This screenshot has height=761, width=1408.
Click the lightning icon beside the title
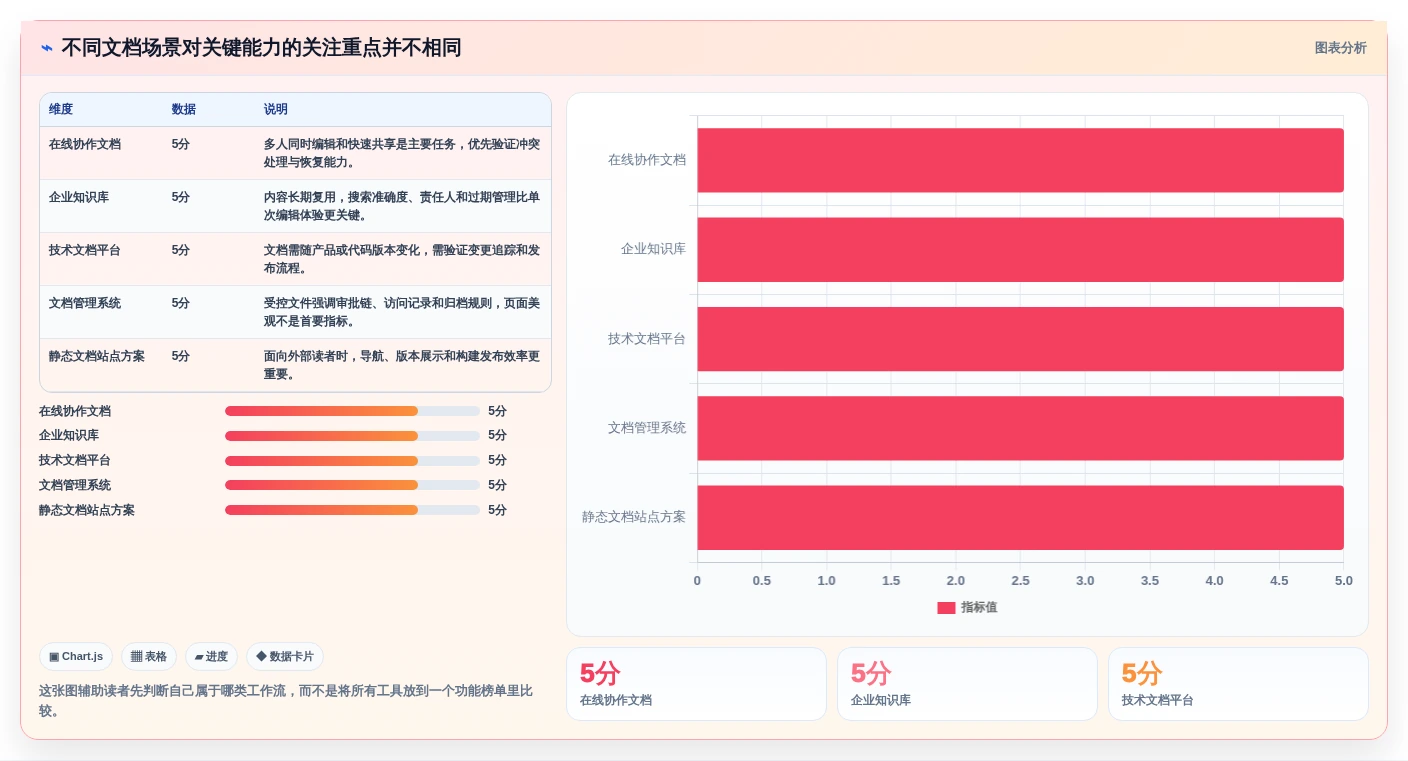47,48
